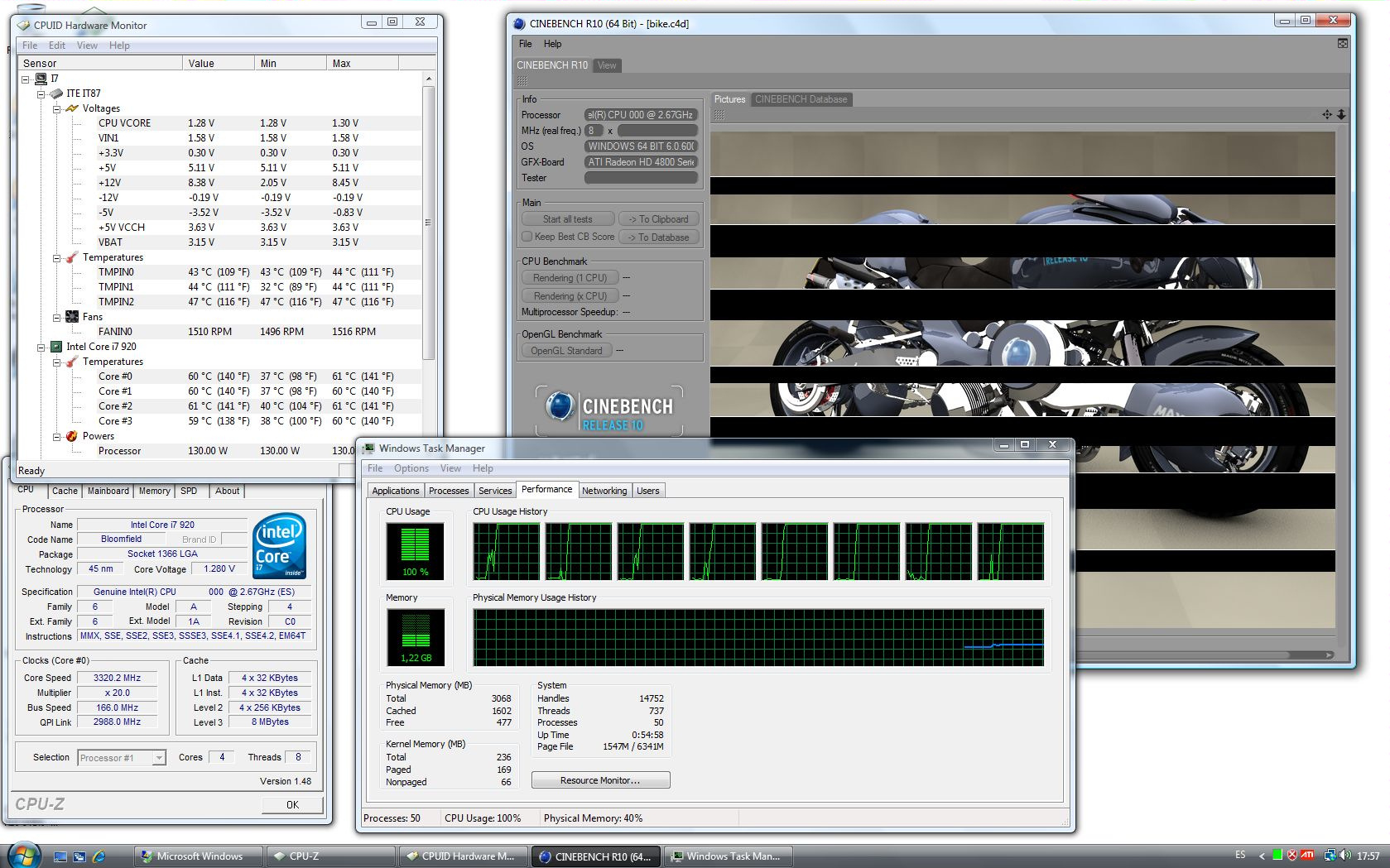Switch to the Processes tab in Task Manager

pyautogui.click(x=449, y=491)
